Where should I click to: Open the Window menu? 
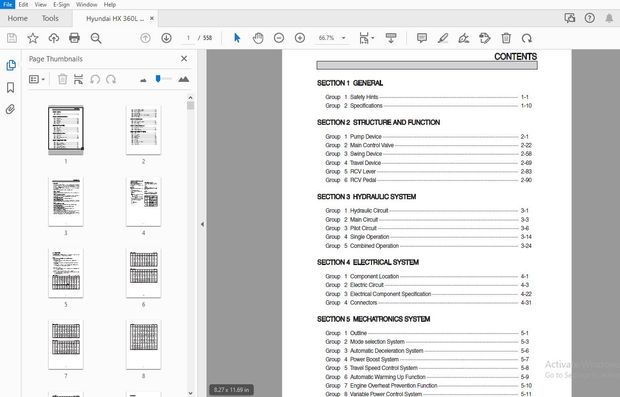87,5
